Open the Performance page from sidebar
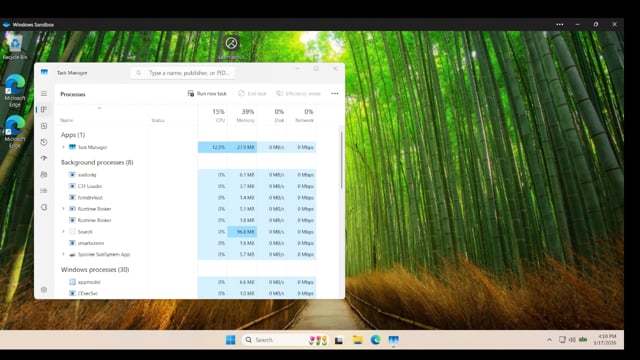Screen dimensions: 640x360 [x=44, y=126]
